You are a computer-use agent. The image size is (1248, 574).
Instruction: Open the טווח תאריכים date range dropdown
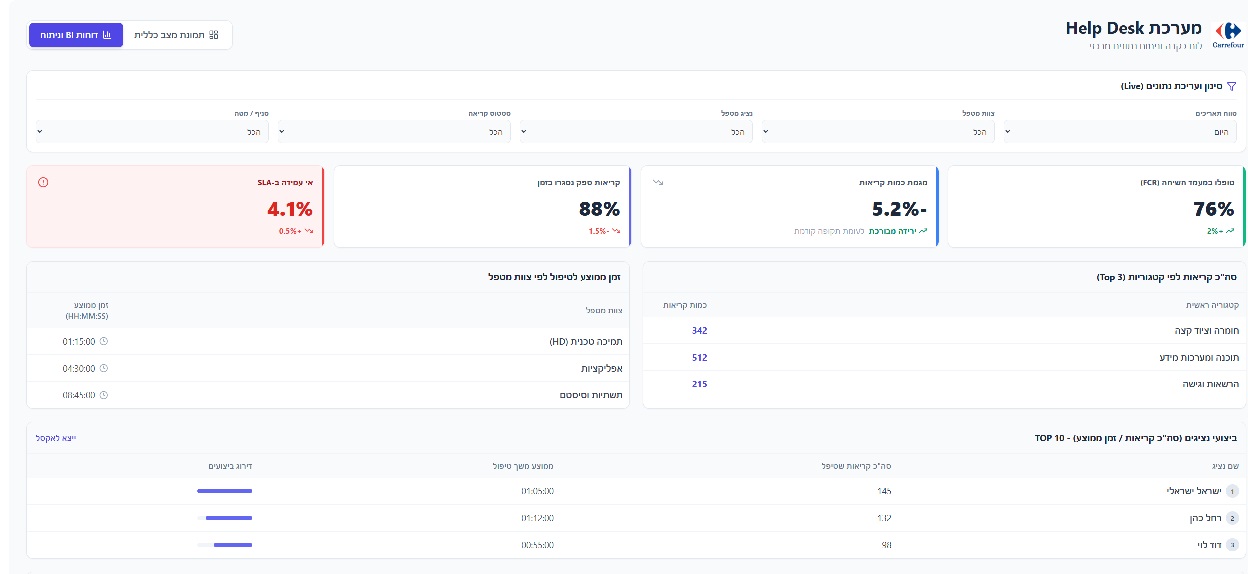click(1124, 132)
